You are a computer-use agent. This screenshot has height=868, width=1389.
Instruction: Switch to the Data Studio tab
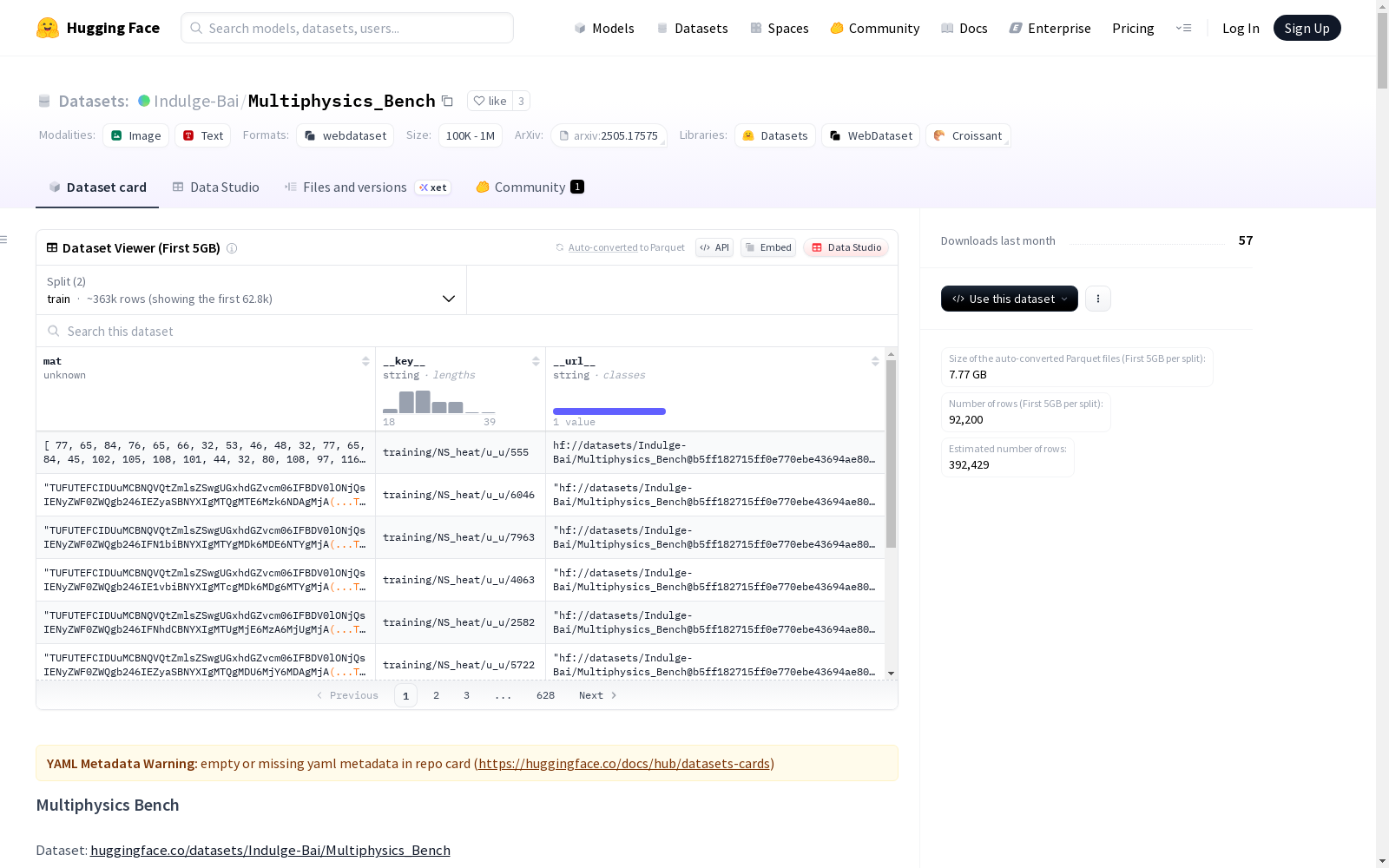click(215, 187)
